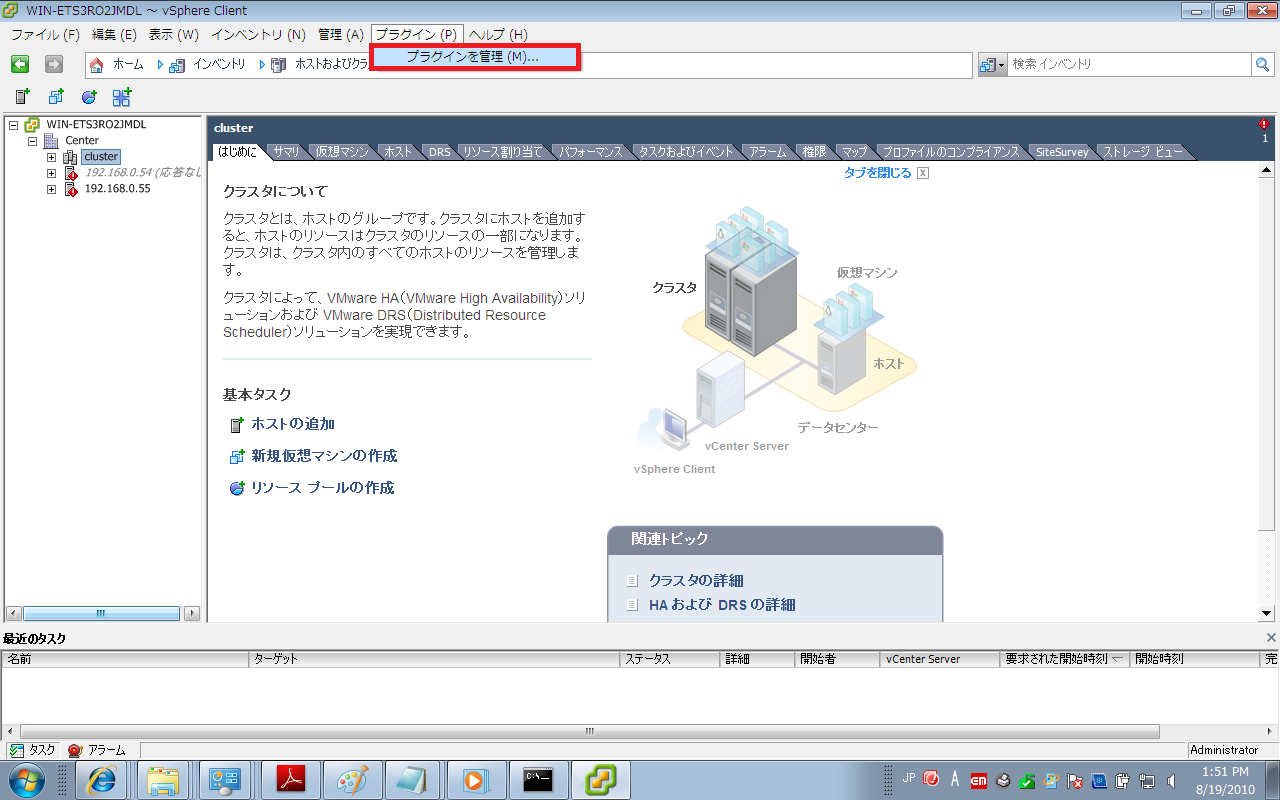This screenshot has height=800, width=1280.
Task: Open the search scope dropdown
Action: coord(992,64)
